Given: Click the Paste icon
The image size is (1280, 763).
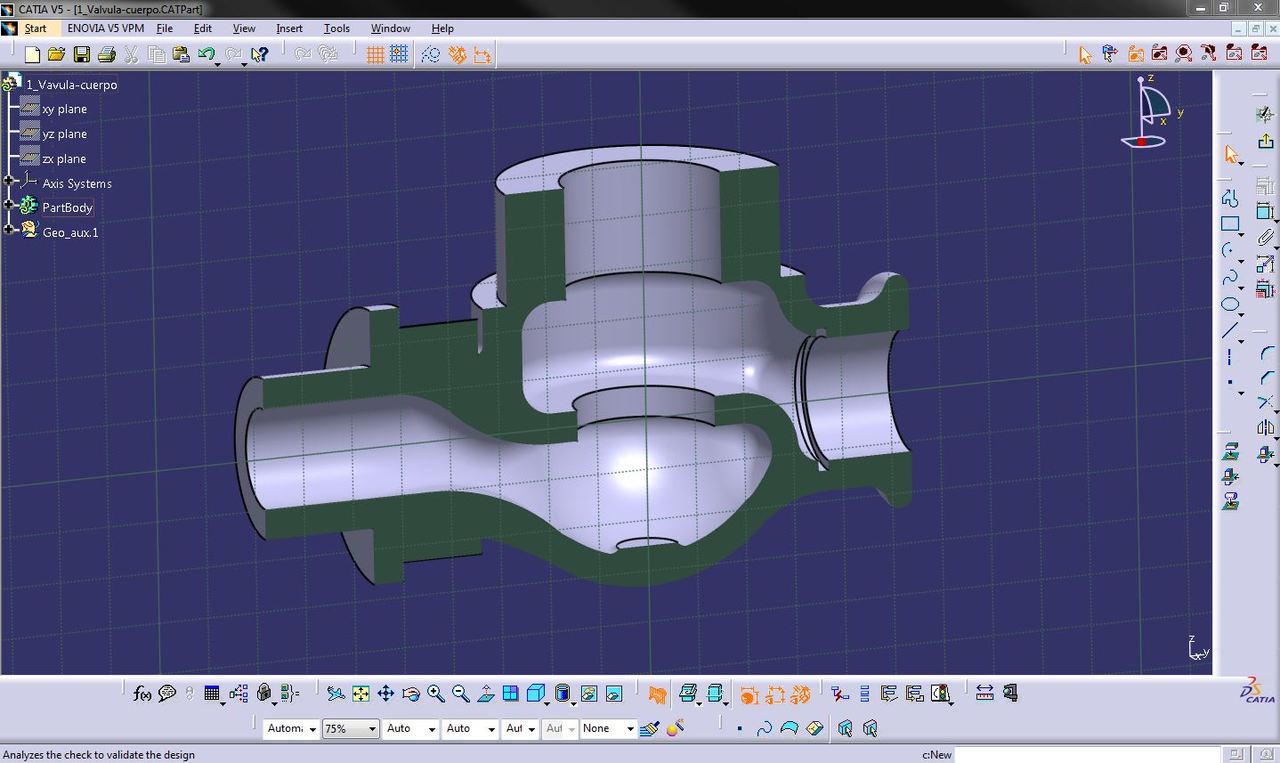Looking at the screenshot, I should coord(181,54).
